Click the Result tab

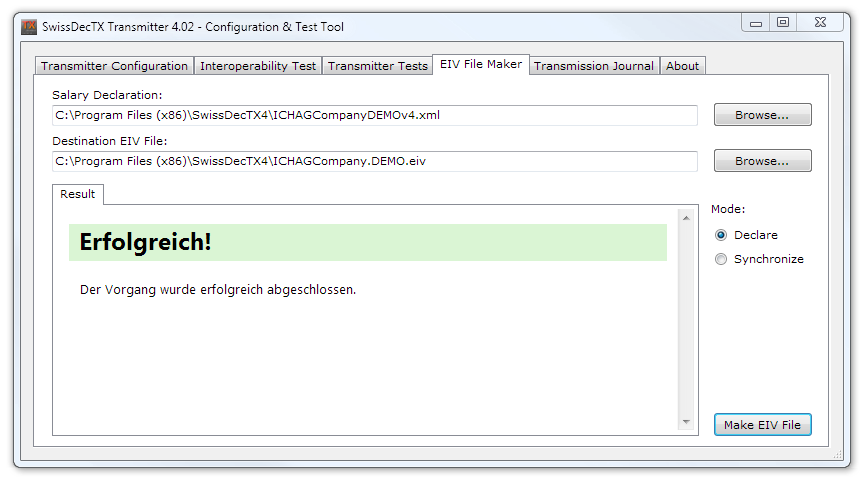(x=78, y=194)
